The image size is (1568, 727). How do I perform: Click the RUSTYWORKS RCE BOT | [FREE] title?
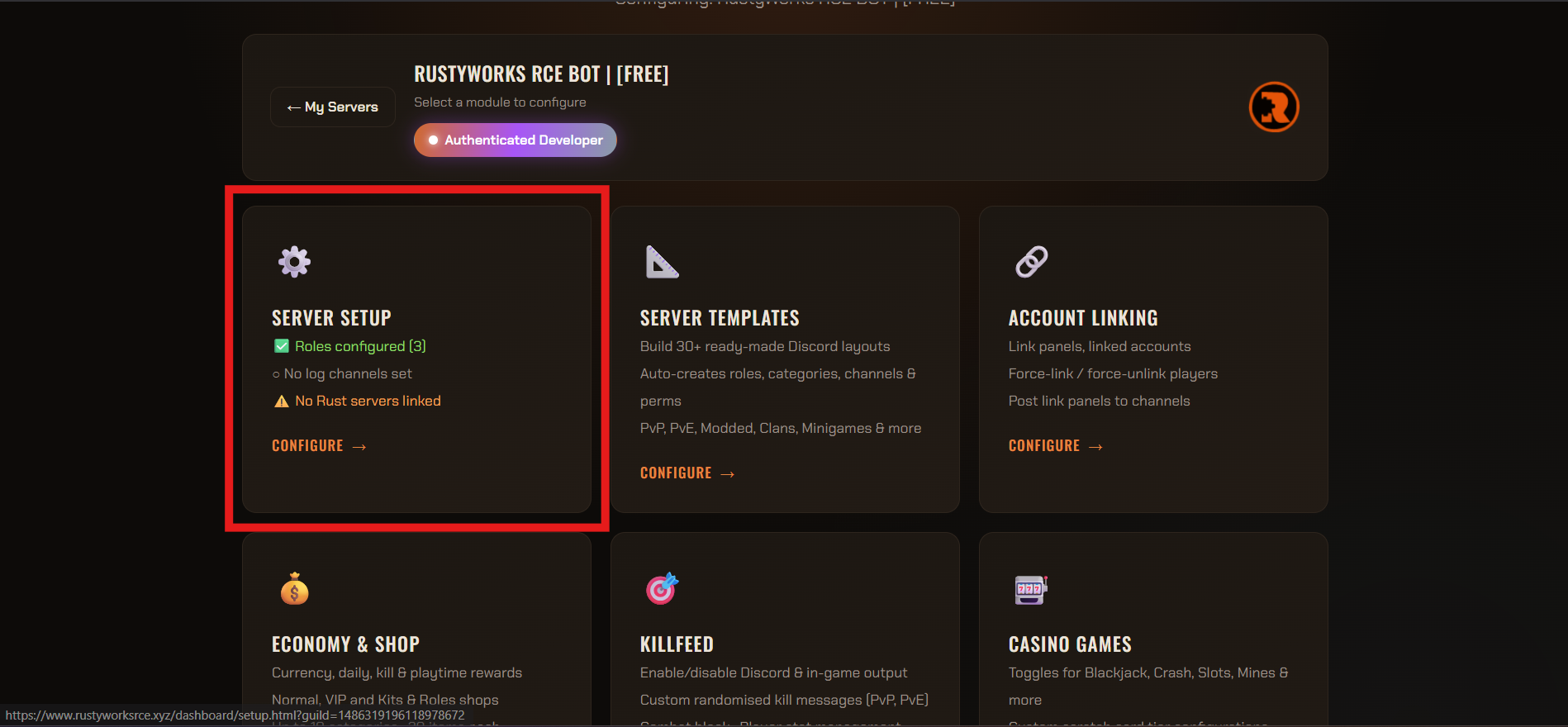541,74
